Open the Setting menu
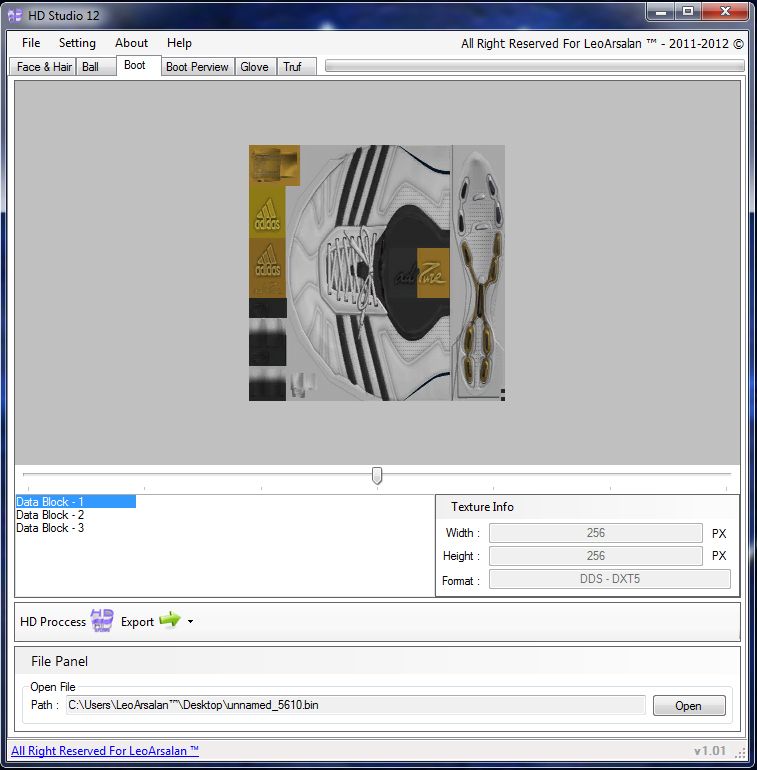Screen dimensions: 757x770 [77, 43]
